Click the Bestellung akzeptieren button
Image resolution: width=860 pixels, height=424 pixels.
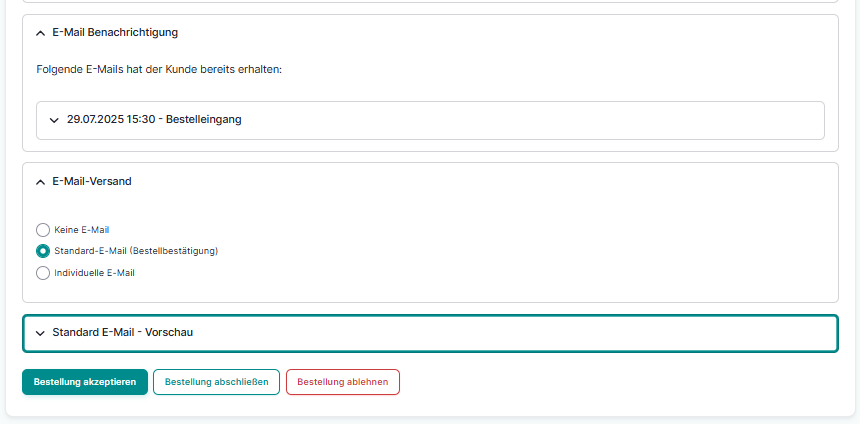click(x=85, y=382)
